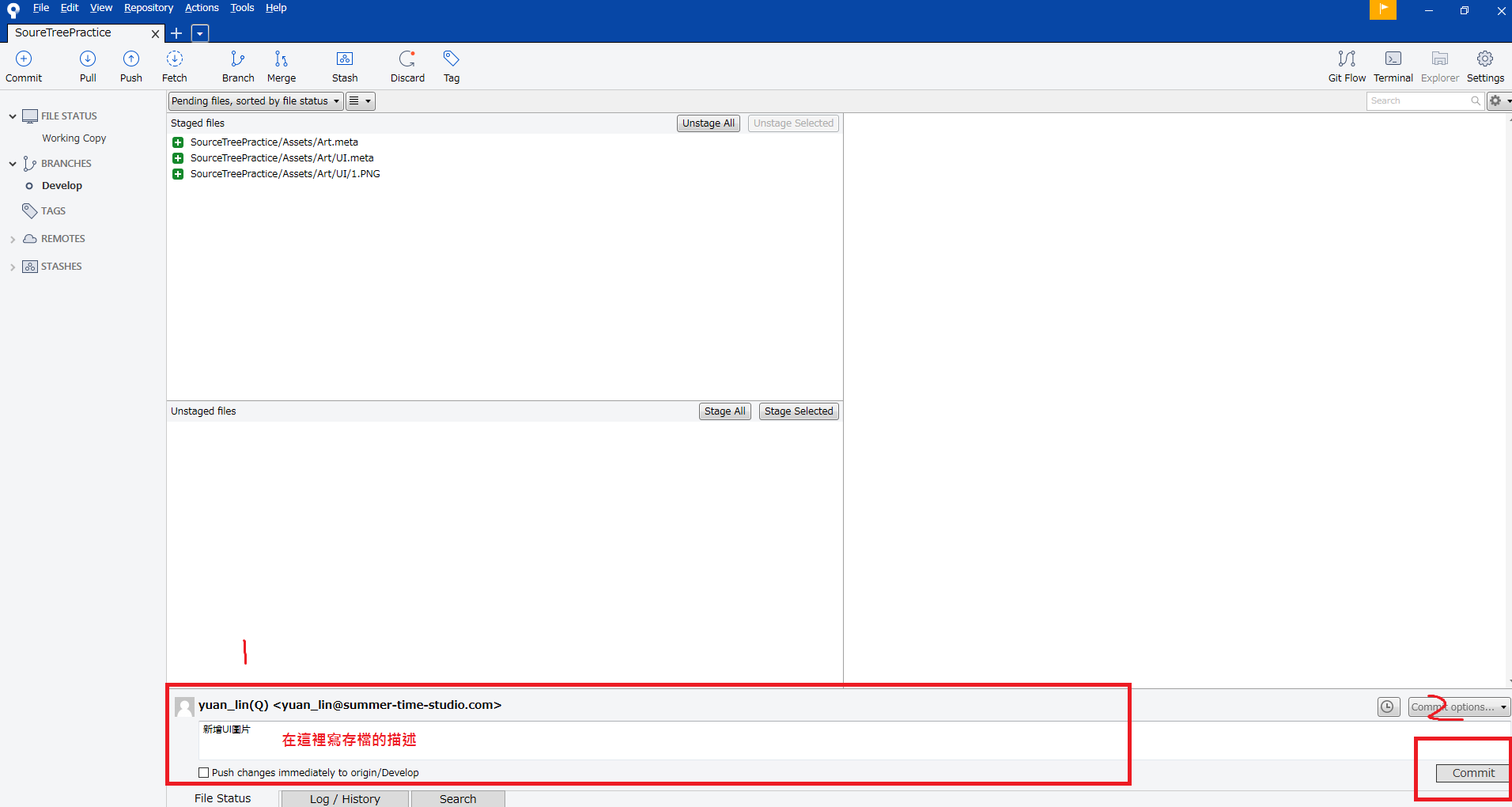Click TAGS label in sidebar
The width and height of the screenshot is (1512, 807).
point(54,211)
